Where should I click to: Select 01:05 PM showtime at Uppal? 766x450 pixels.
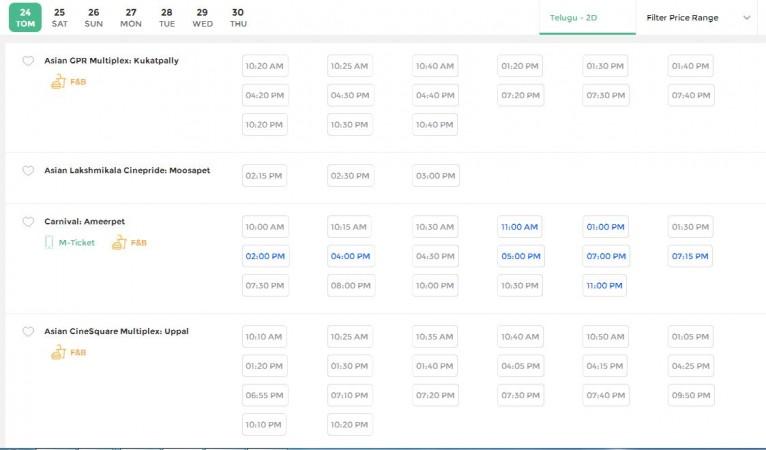pyautogui.click(x=690, y=337)
